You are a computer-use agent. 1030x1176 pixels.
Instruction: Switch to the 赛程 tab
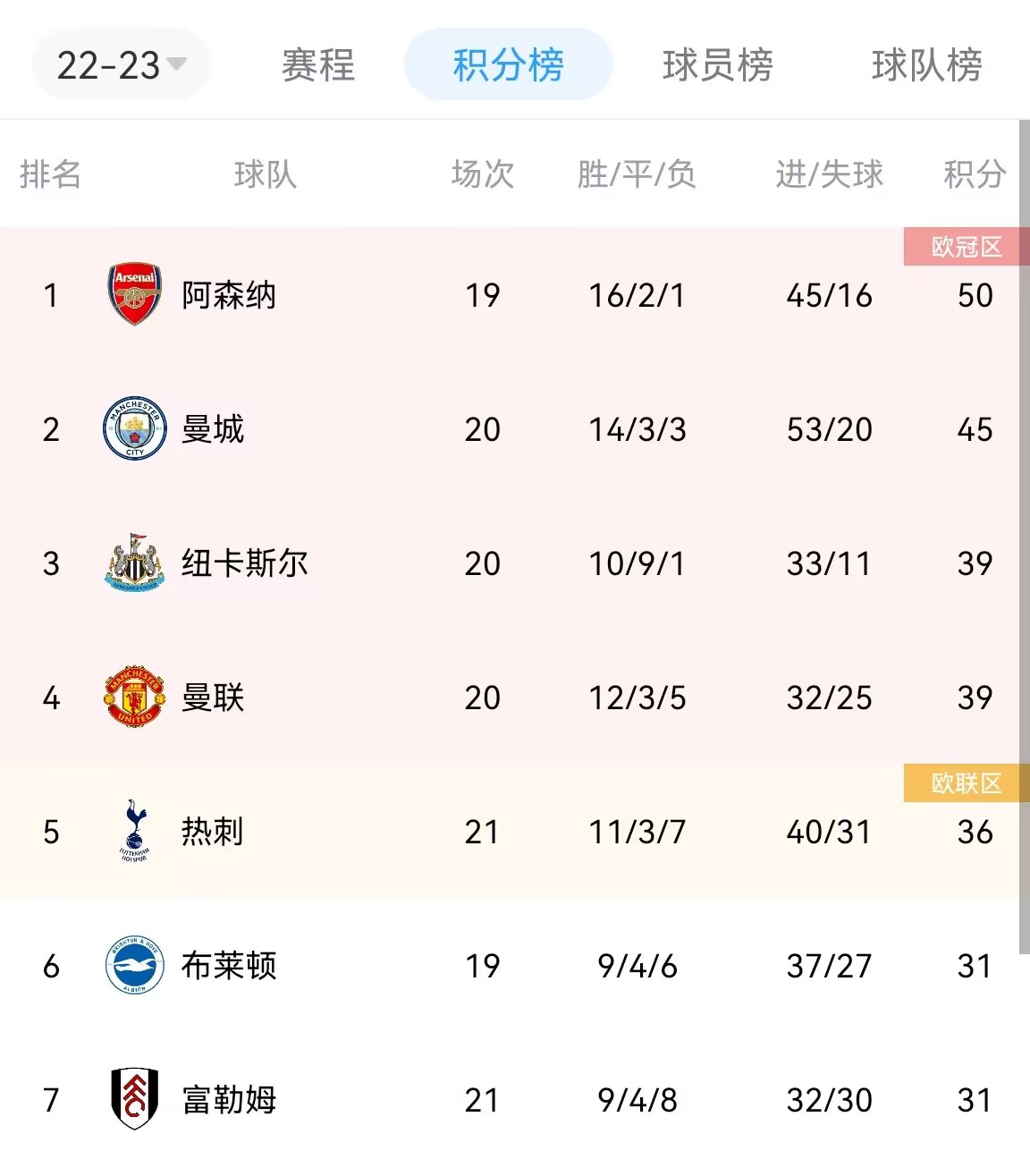[318, 65]
